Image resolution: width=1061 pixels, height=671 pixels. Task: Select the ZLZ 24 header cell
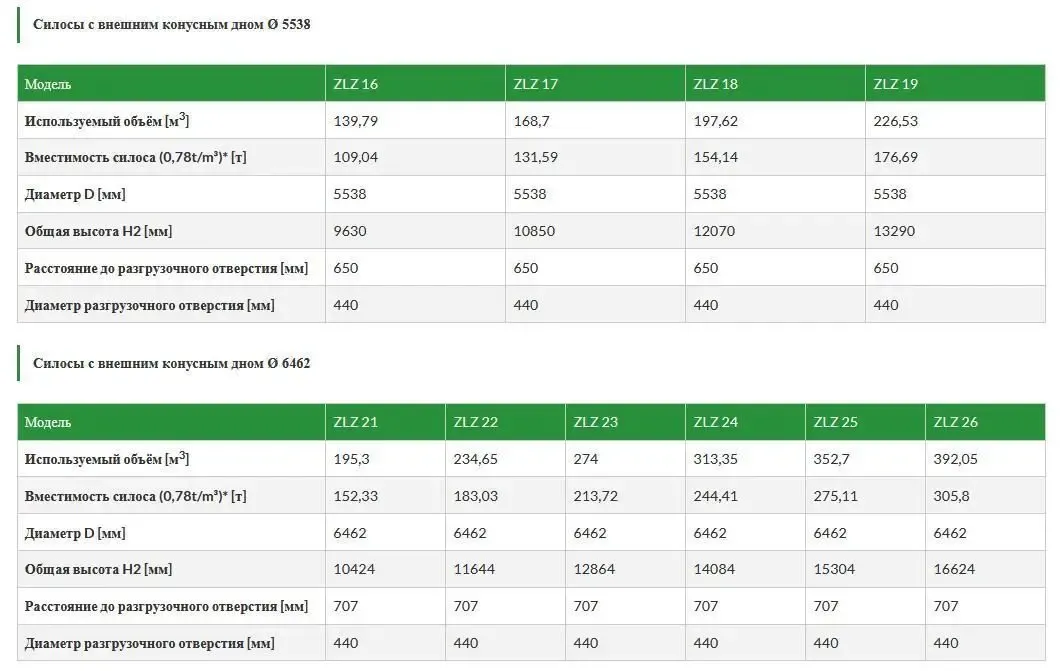[x=716, y=422]
